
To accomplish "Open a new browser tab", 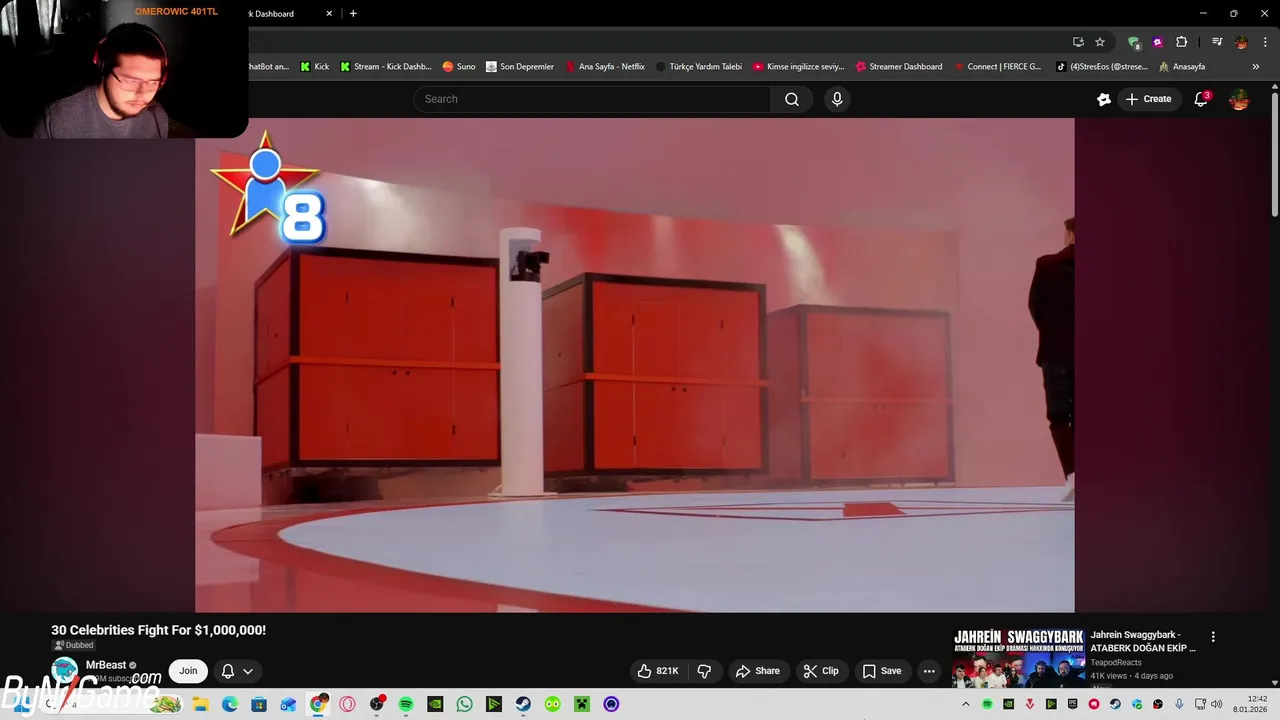I will (x=353, y=14).
